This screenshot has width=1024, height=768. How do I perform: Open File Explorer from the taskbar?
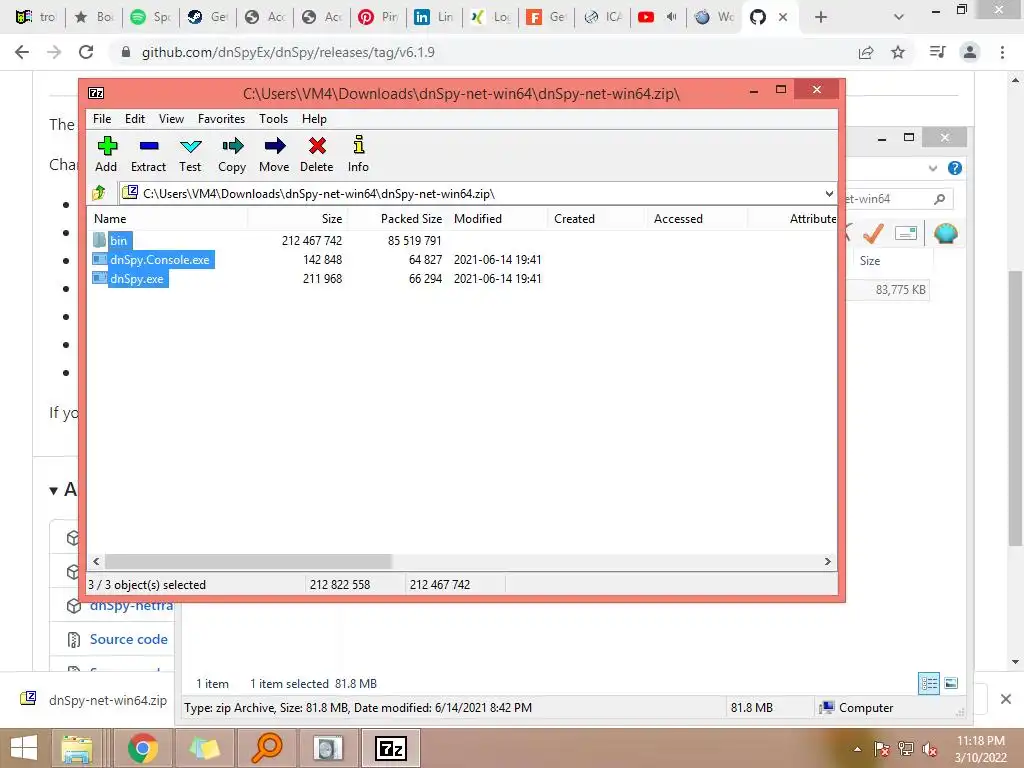point(77,748)
